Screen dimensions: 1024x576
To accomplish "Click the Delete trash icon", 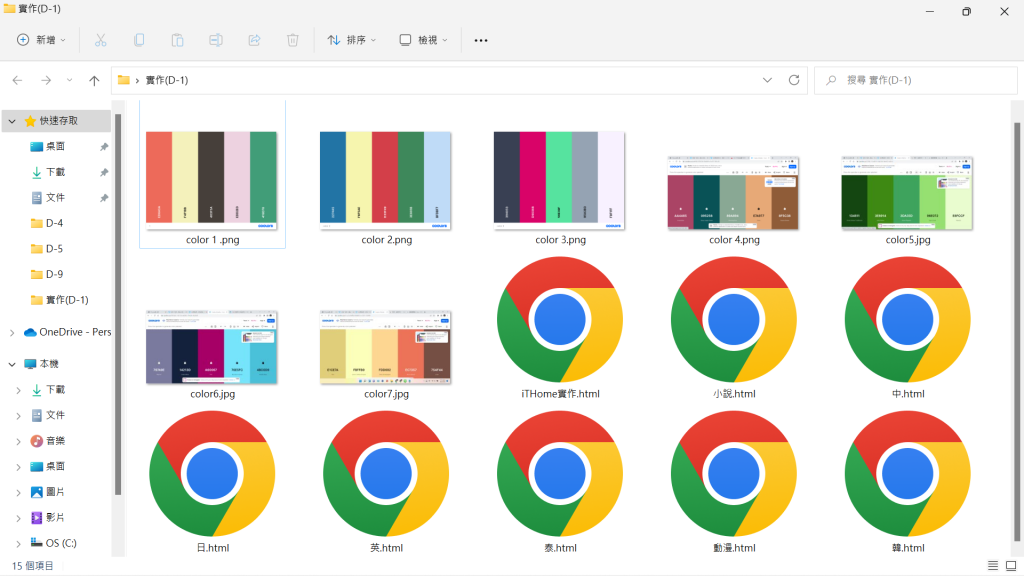I will pyautogui.click(x=293, y=40).
